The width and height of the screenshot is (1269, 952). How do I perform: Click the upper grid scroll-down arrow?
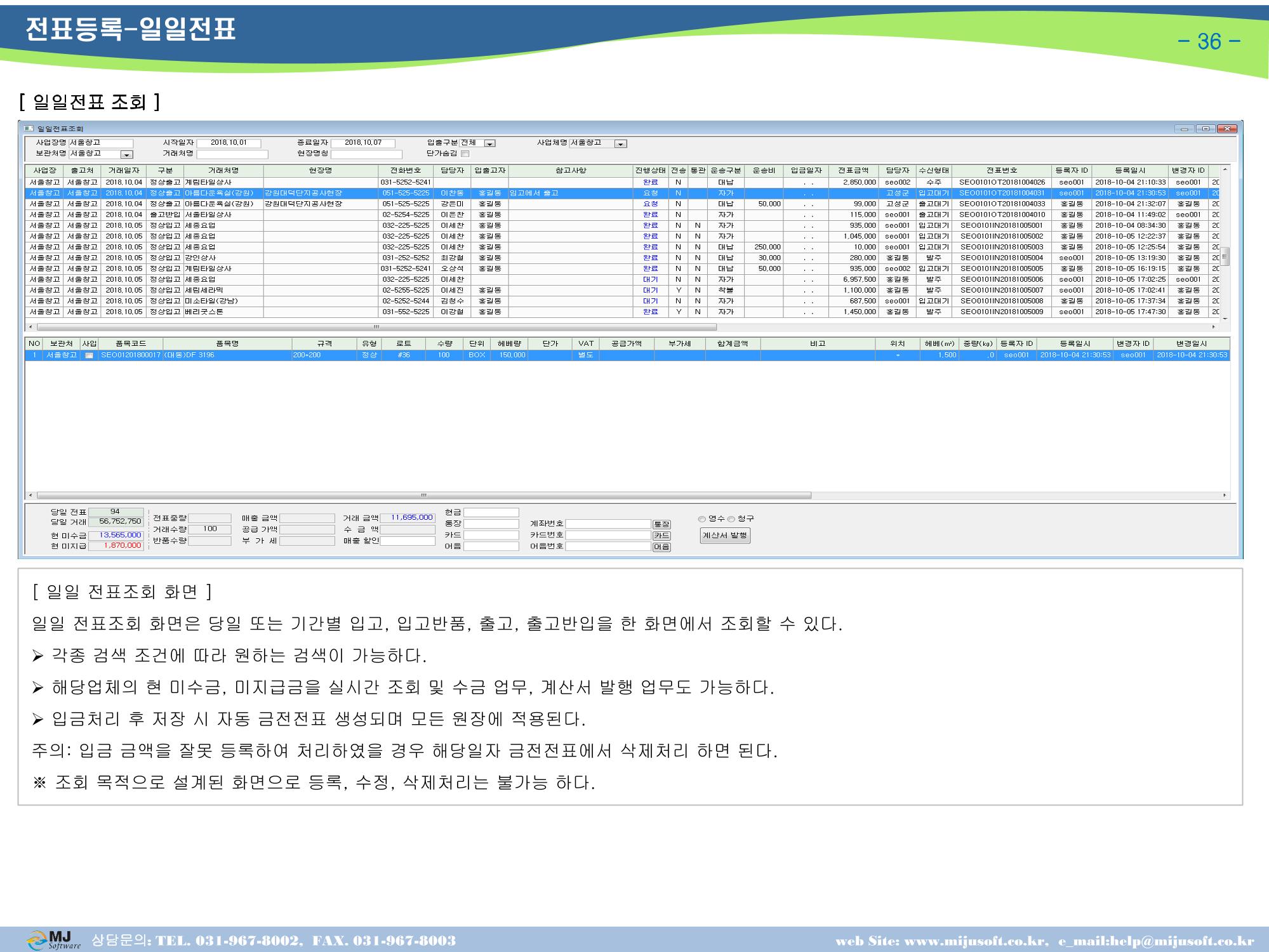[1225, 319]
